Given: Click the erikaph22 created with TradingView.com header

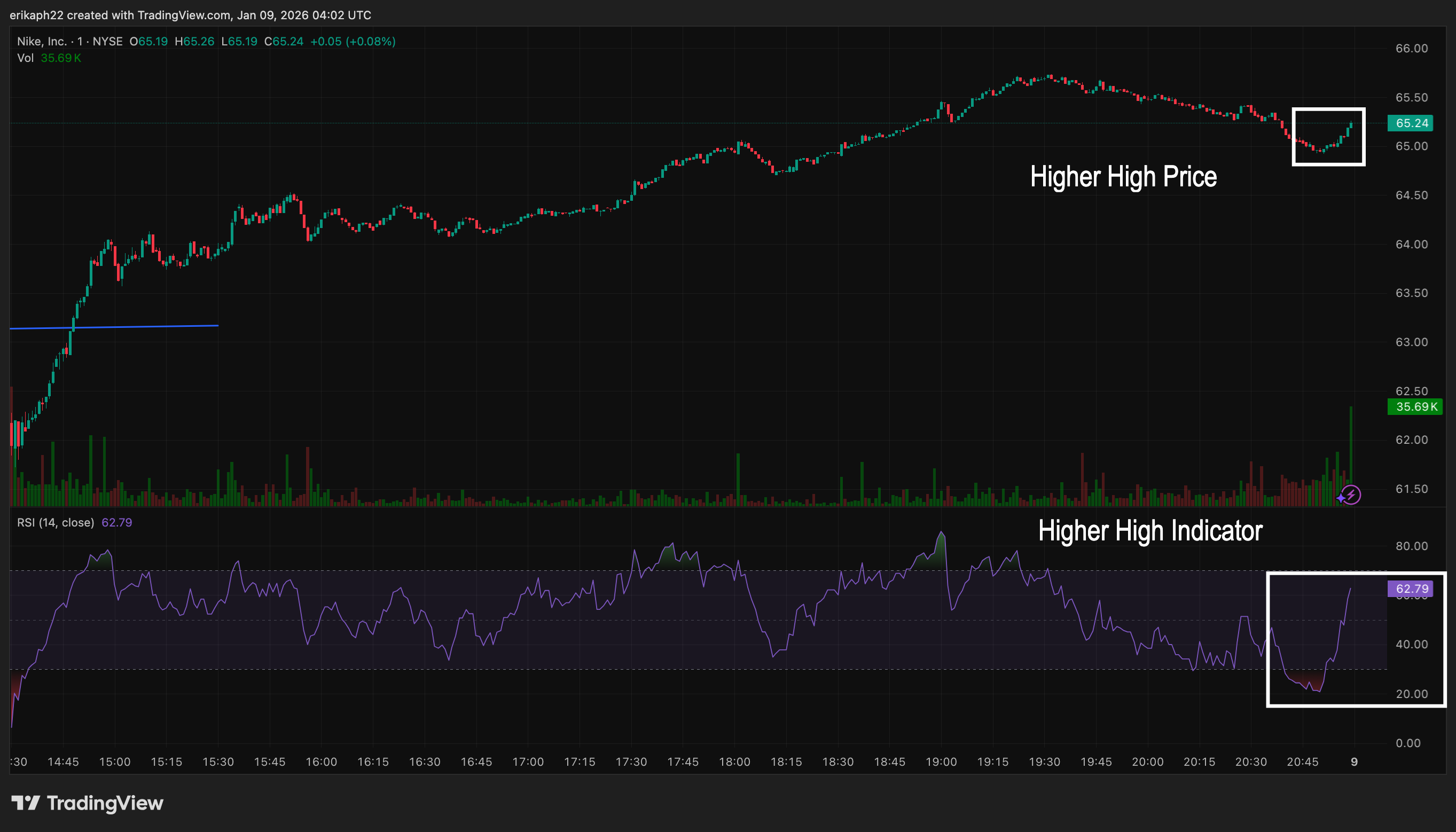Looking at the screenshot, I should tap(190, 15).
